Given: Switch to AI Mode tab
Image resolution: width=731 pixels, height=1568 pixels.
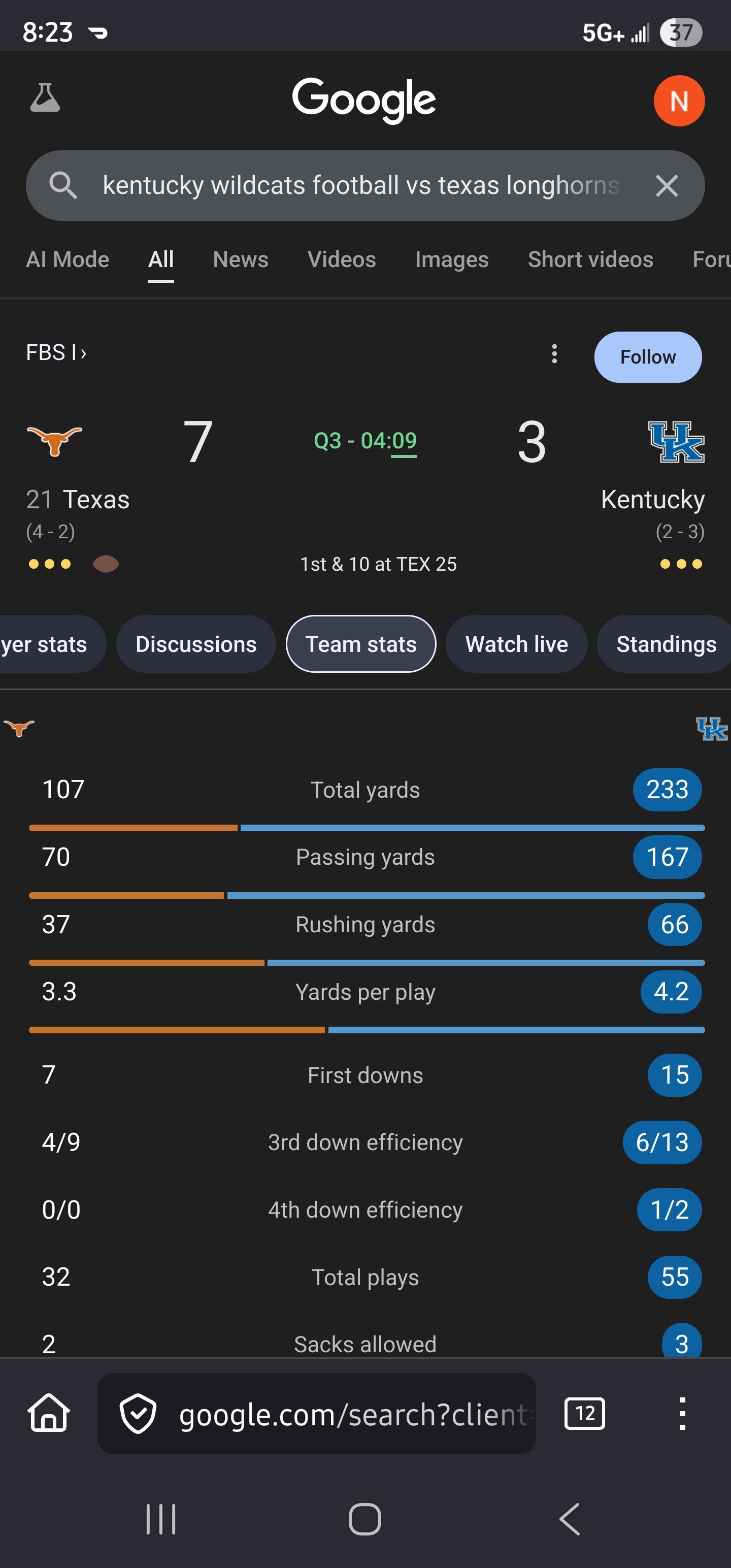Looking at the screenshot, I should [68, 260].
